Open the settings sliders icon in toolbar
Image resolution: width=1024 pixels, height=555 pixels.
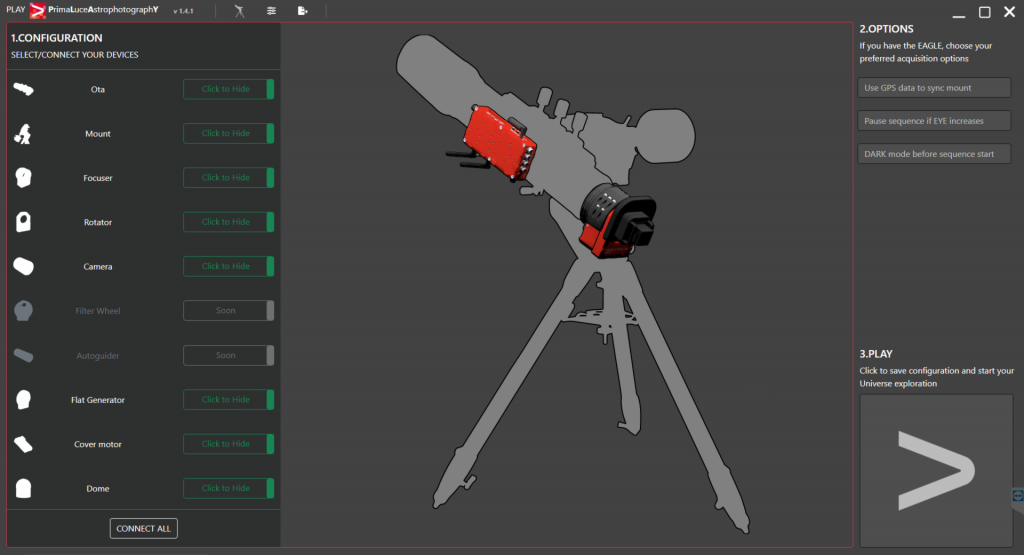pos(271,11)
